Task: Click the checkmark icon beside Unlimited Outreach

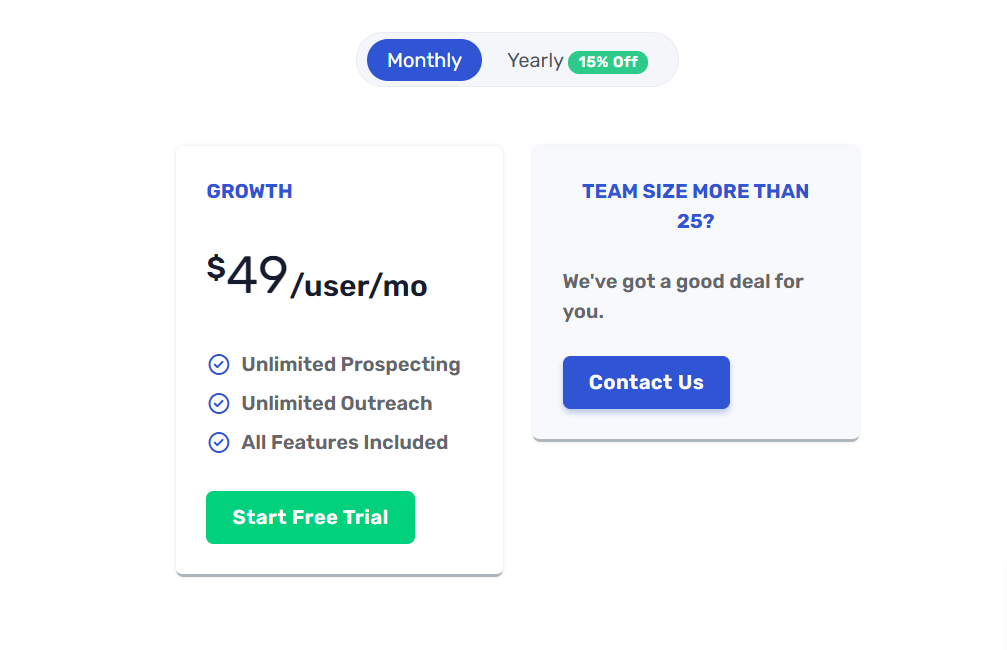Action: (x=218, y=403)
